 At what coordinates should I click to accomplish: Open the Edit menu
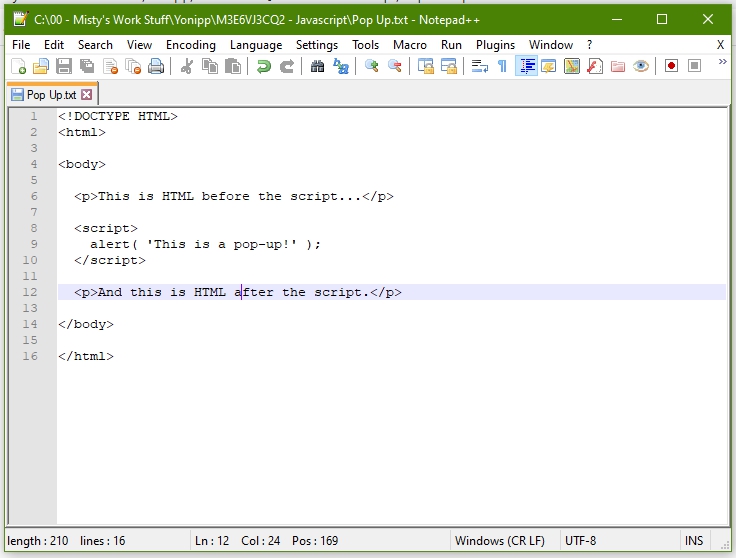point(54,45)
